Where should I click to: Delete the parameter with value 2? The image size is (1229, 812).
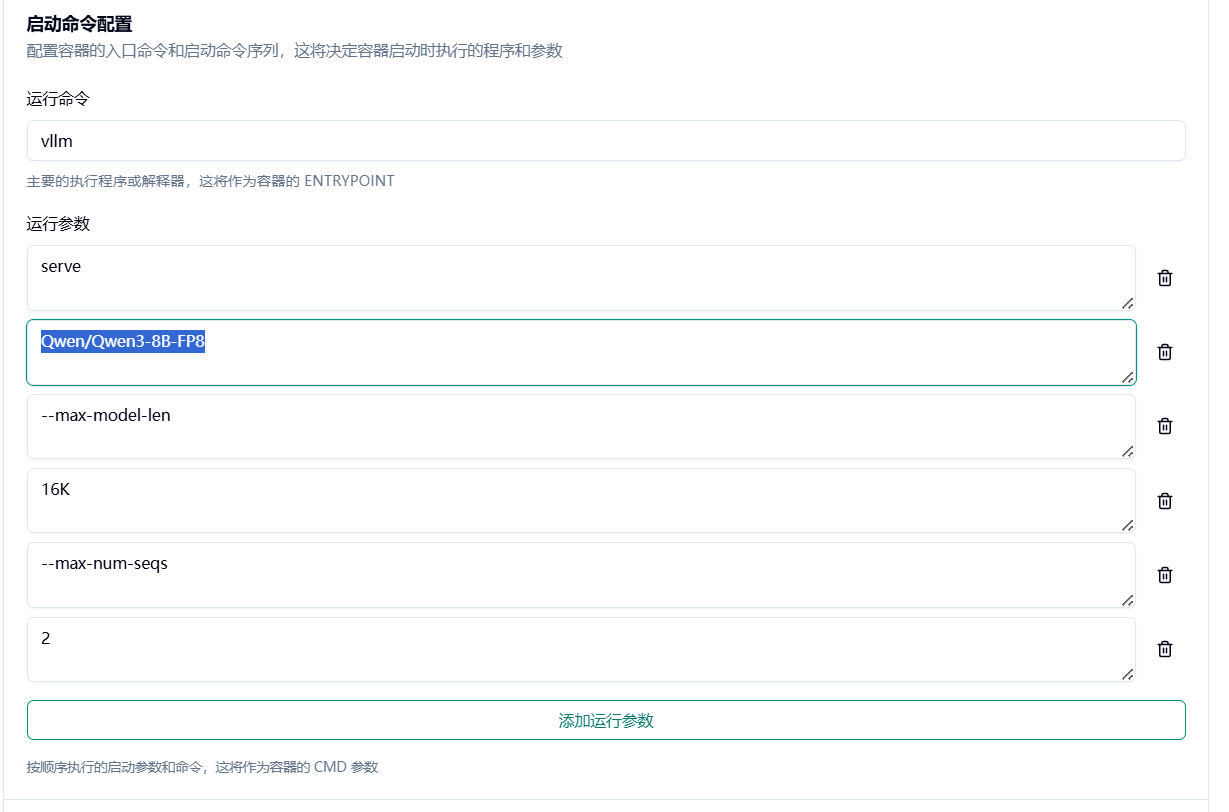coord(1164,649)
